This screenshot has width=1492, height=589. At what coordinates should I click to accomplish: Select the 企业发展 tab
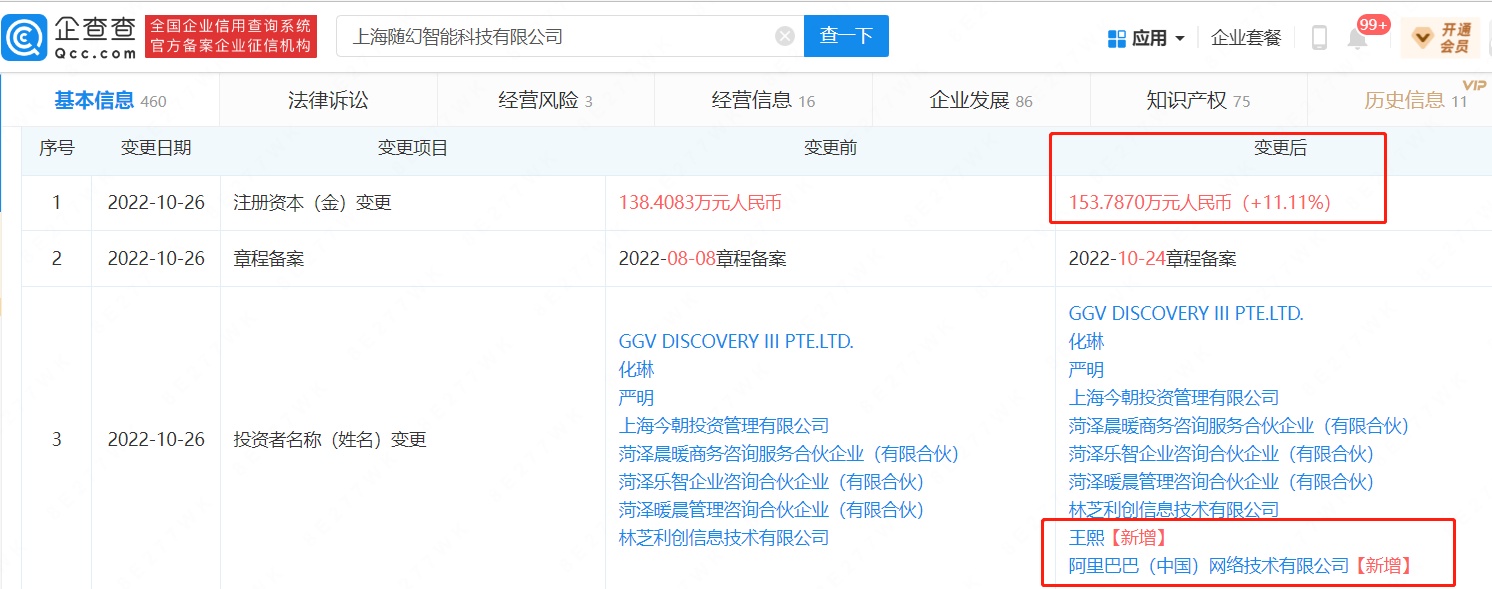pos(981,100)
